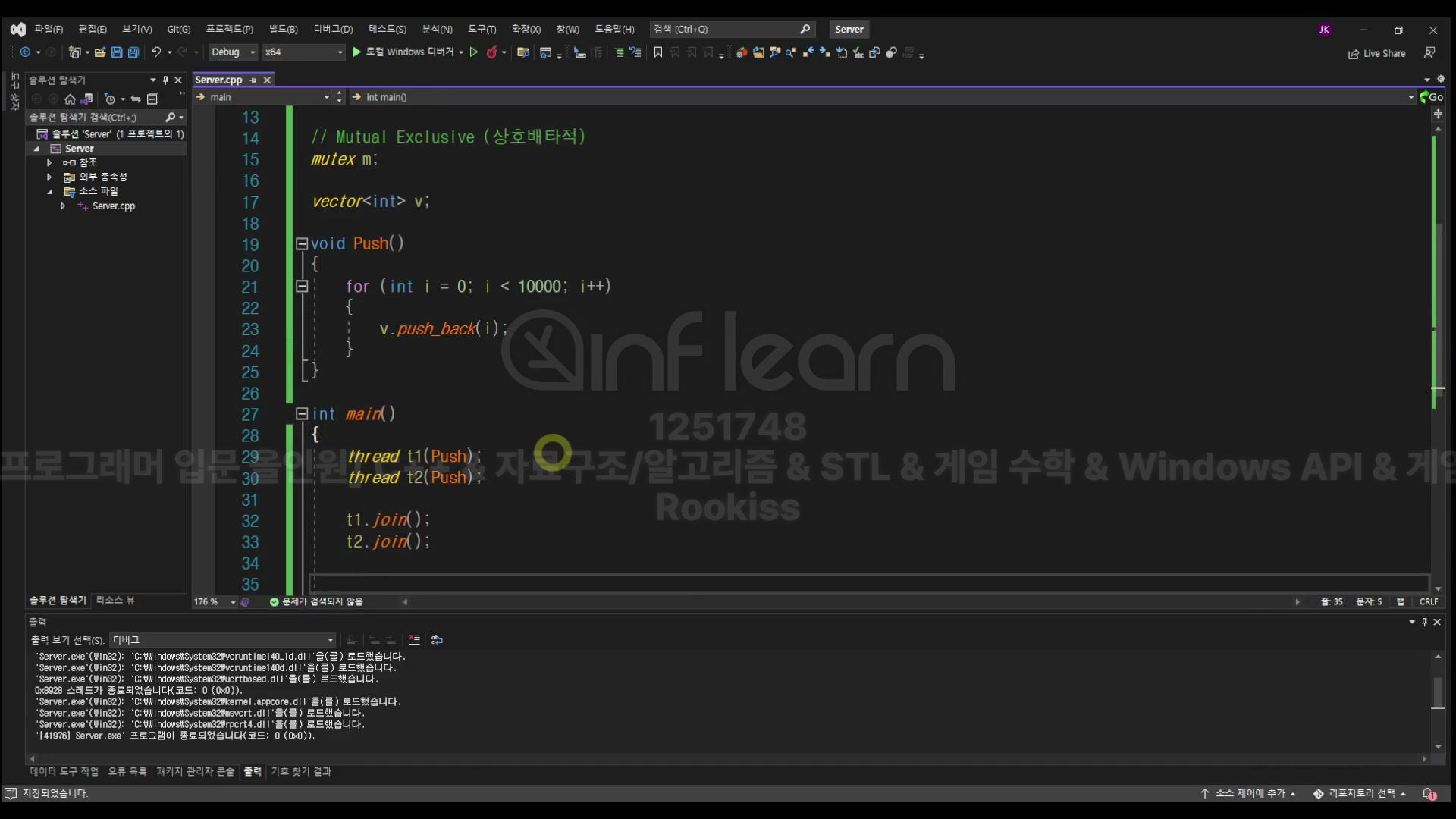Click 리포지토리 선택 in status bar

tap(1360, 794)
